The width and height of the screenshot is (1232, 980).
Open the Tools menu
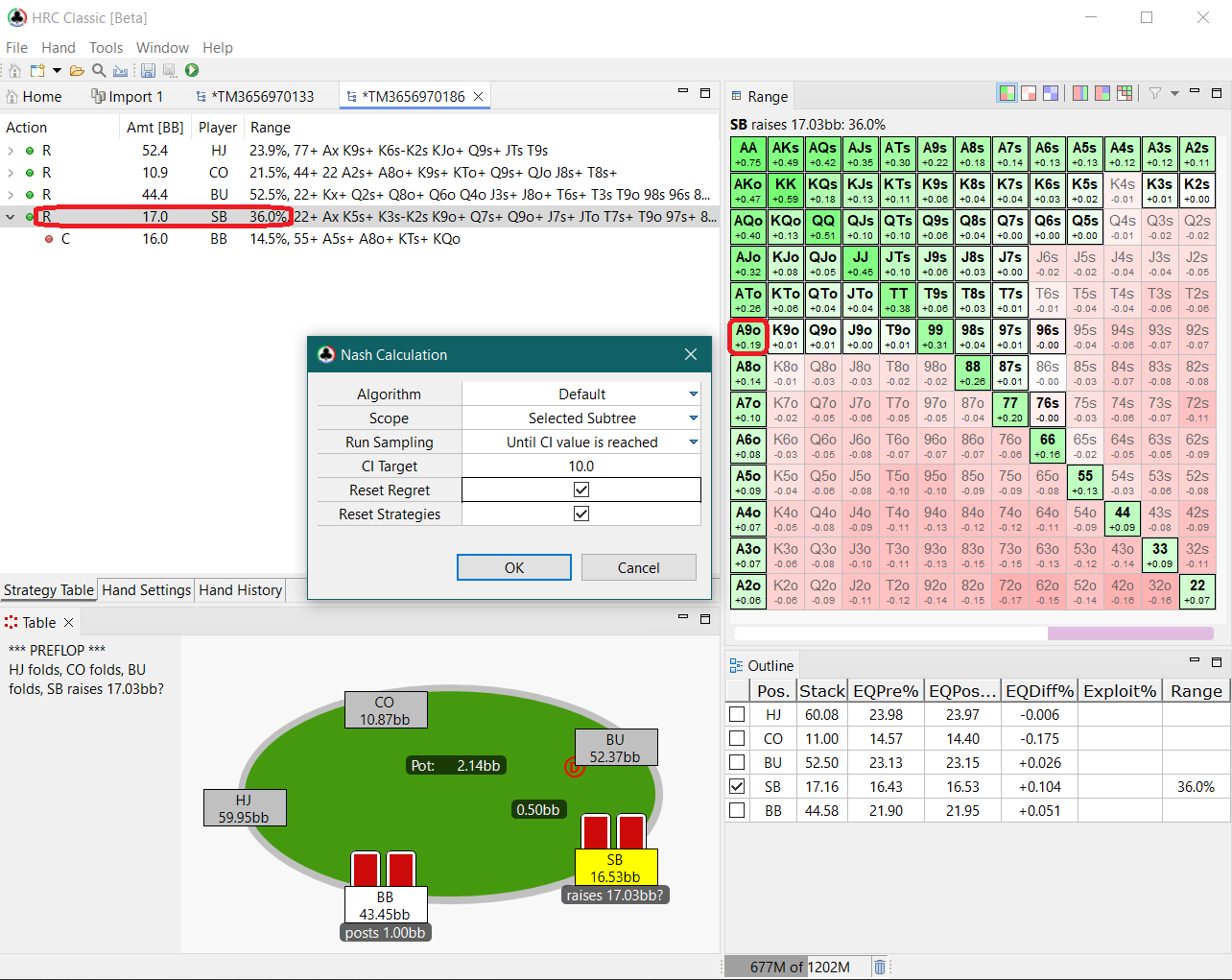(x=106, y=47)
